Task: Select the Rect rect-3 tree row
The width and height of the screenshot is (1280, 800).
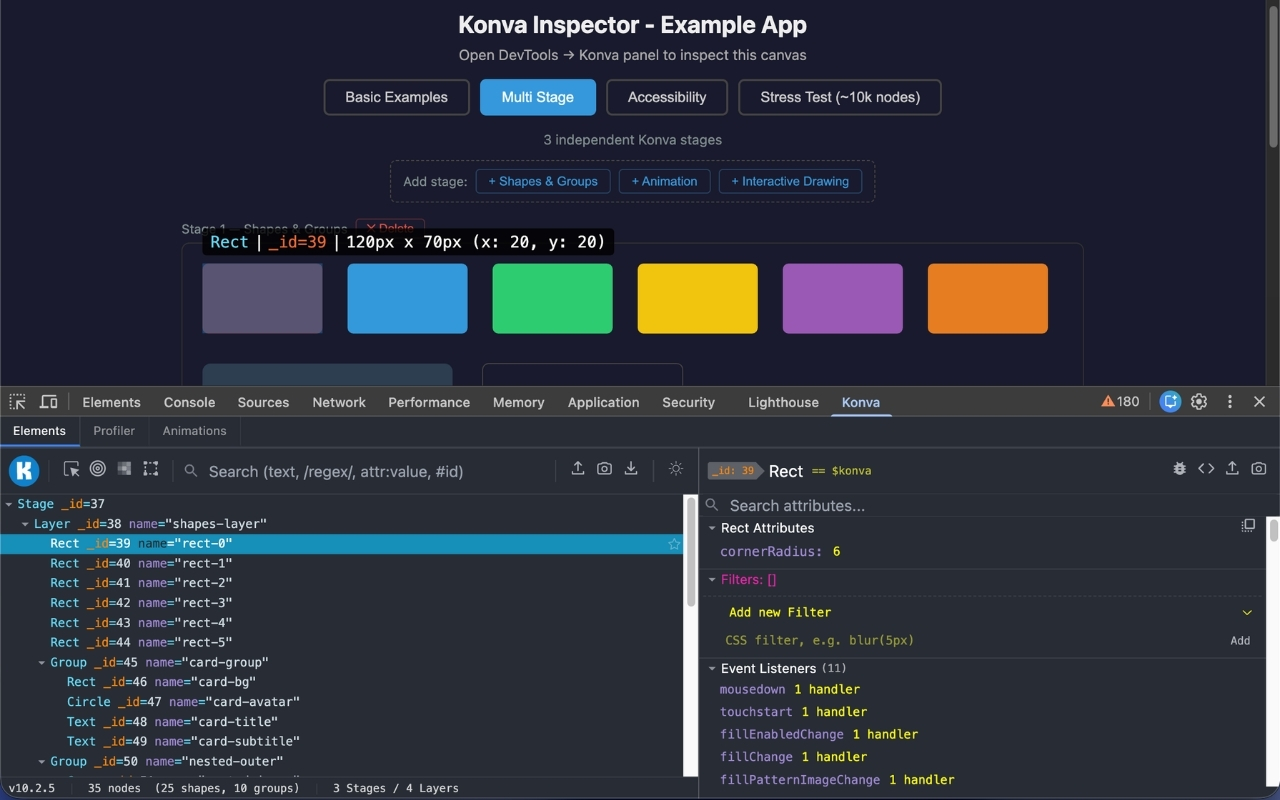Action: 342,603
